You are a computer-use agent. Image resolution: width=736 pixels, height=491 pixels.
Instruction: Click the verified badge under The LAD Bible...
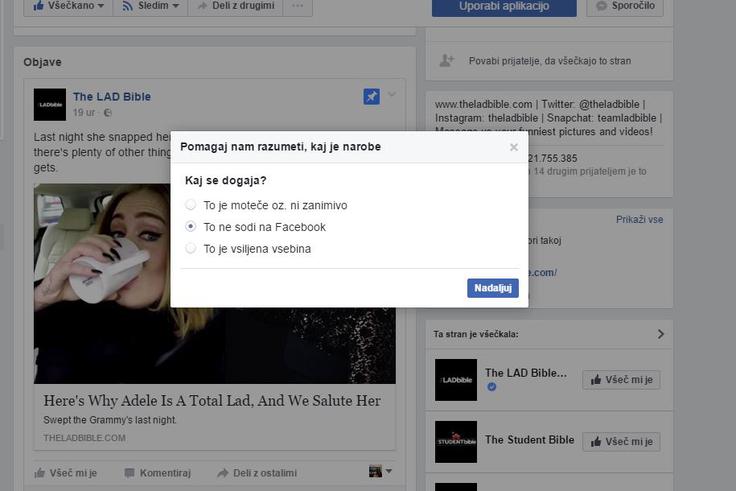point(491,387)
